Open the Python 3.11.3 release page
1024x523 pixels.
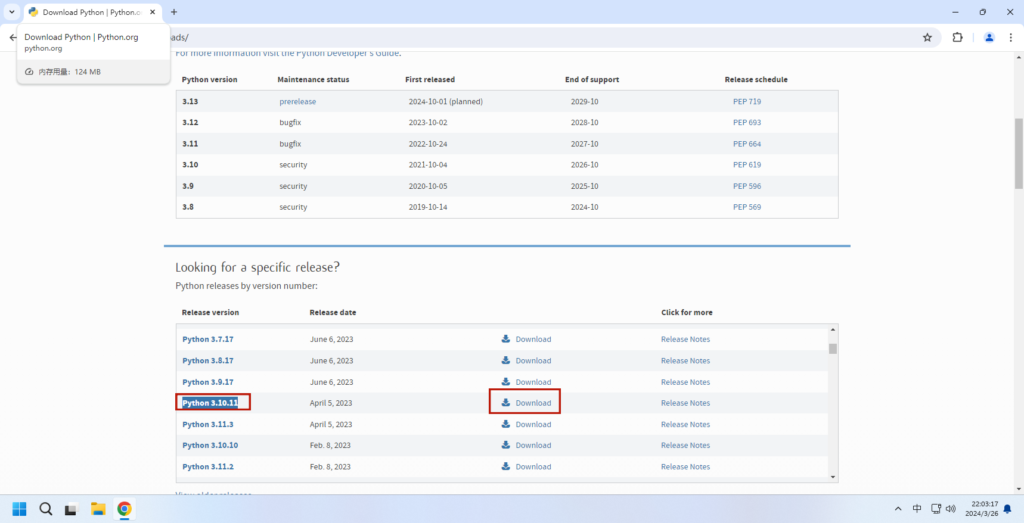coord(208,424)
